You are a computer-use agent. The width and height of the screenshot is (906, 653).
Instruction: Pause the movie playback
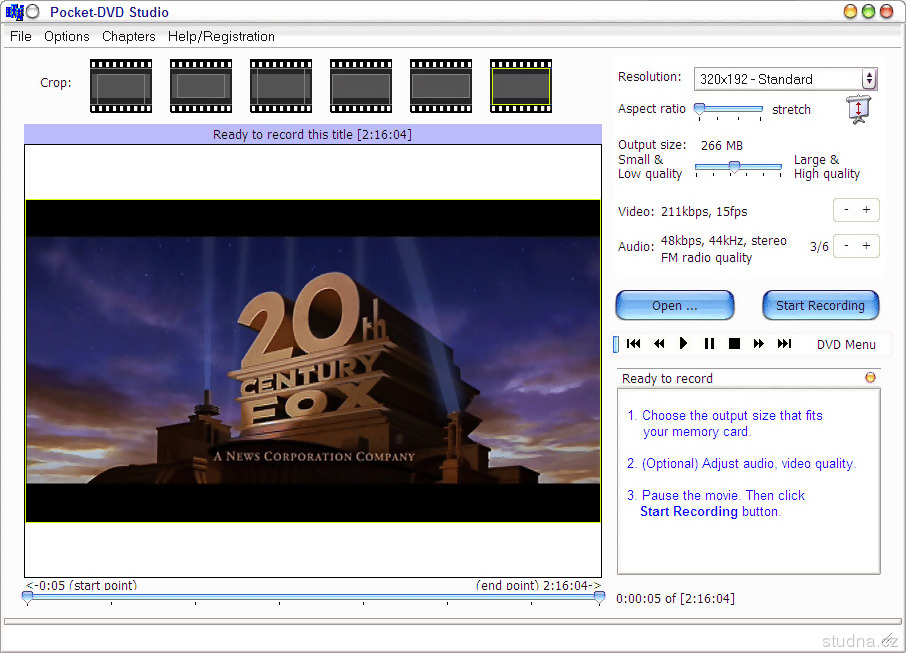coord(709,344)
